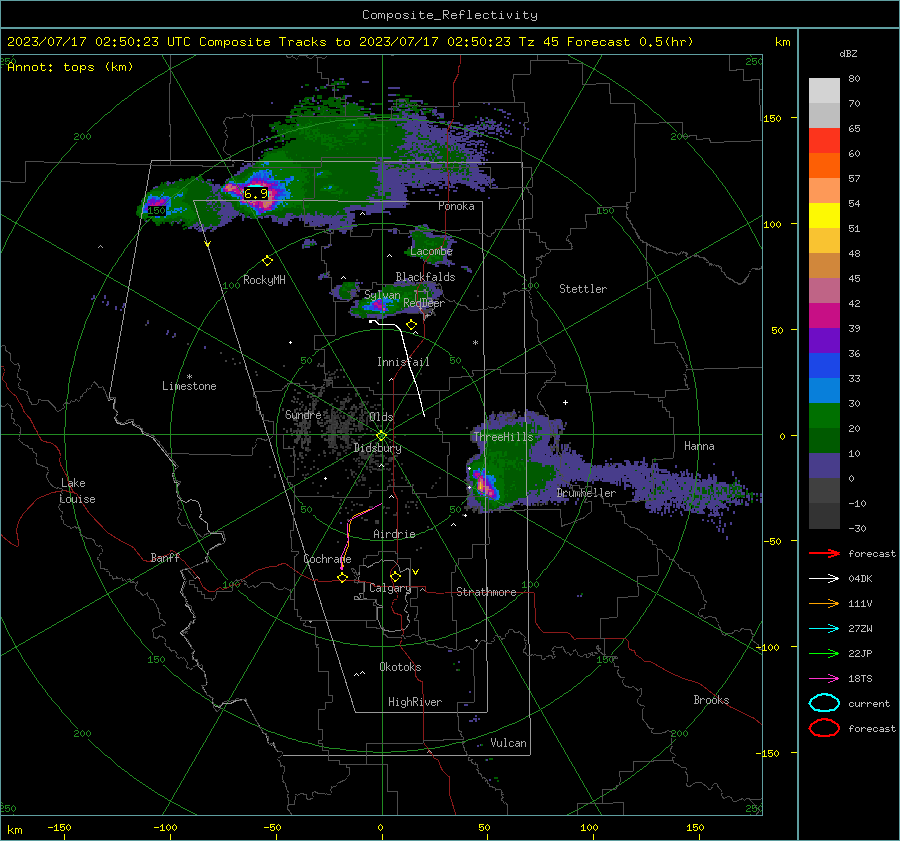Click the dBZ legend heading

coord(848,53)
